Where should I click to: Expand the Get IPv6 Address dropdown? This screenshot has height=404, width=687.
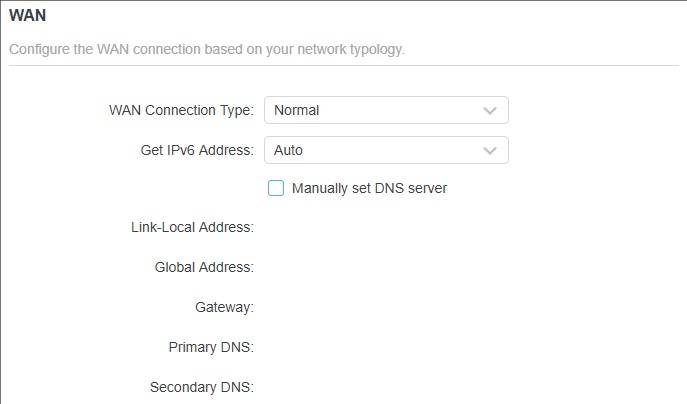[386, 150]
